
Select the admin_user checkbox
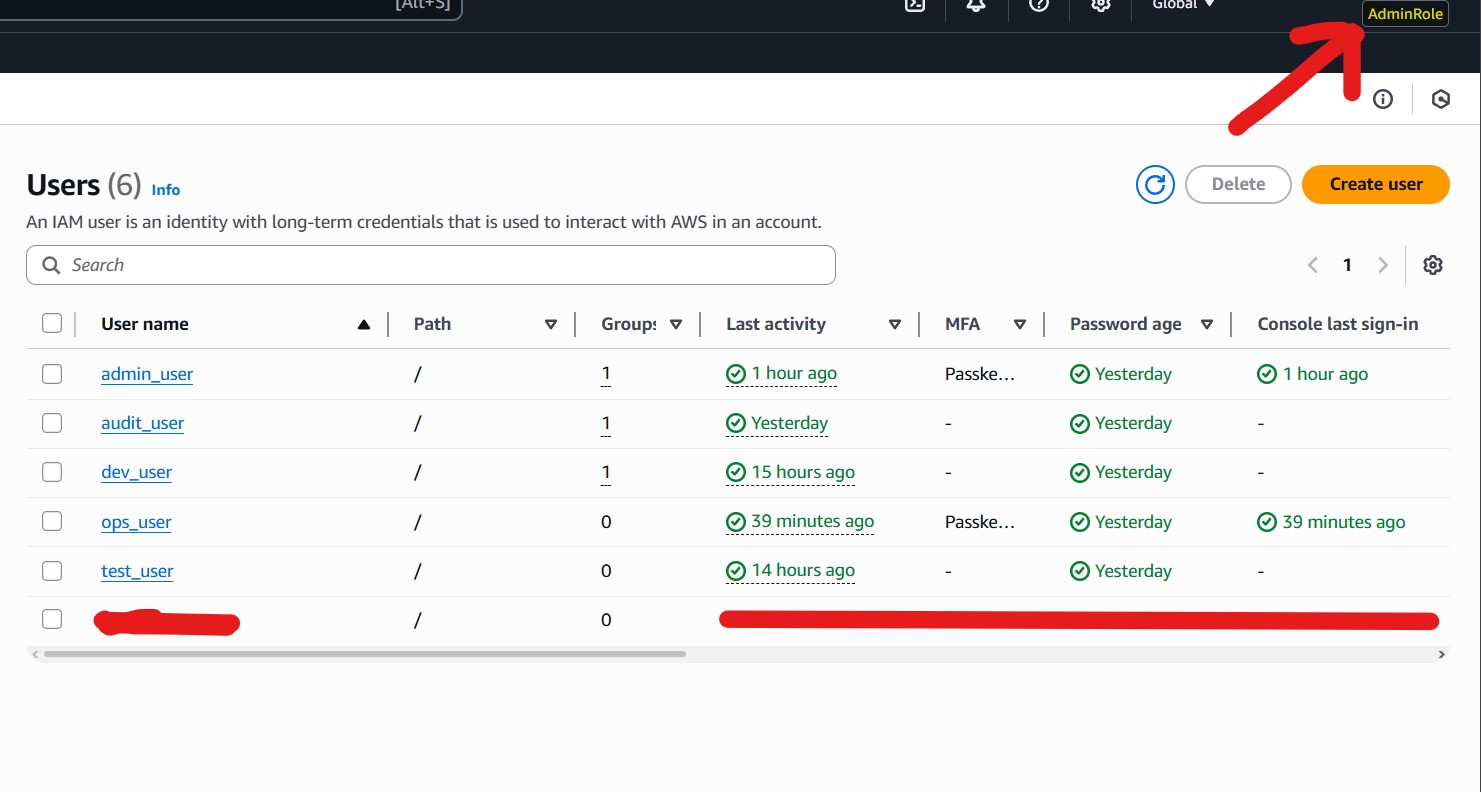pyautogui.click(x=52, y=374)
